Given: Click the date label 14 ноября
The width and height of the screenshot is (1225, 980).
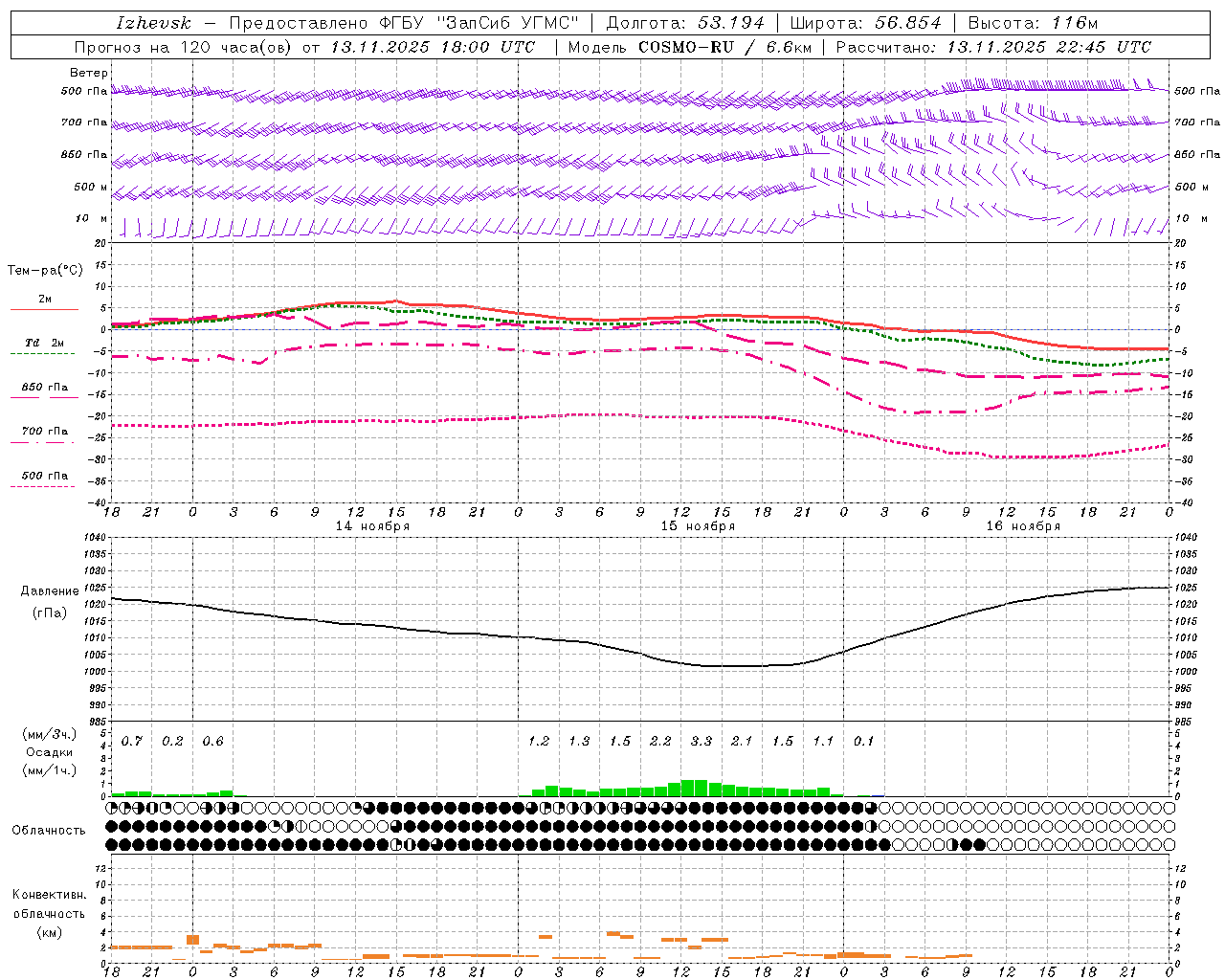Looking at the screenshot, I should tap(372, 526).
